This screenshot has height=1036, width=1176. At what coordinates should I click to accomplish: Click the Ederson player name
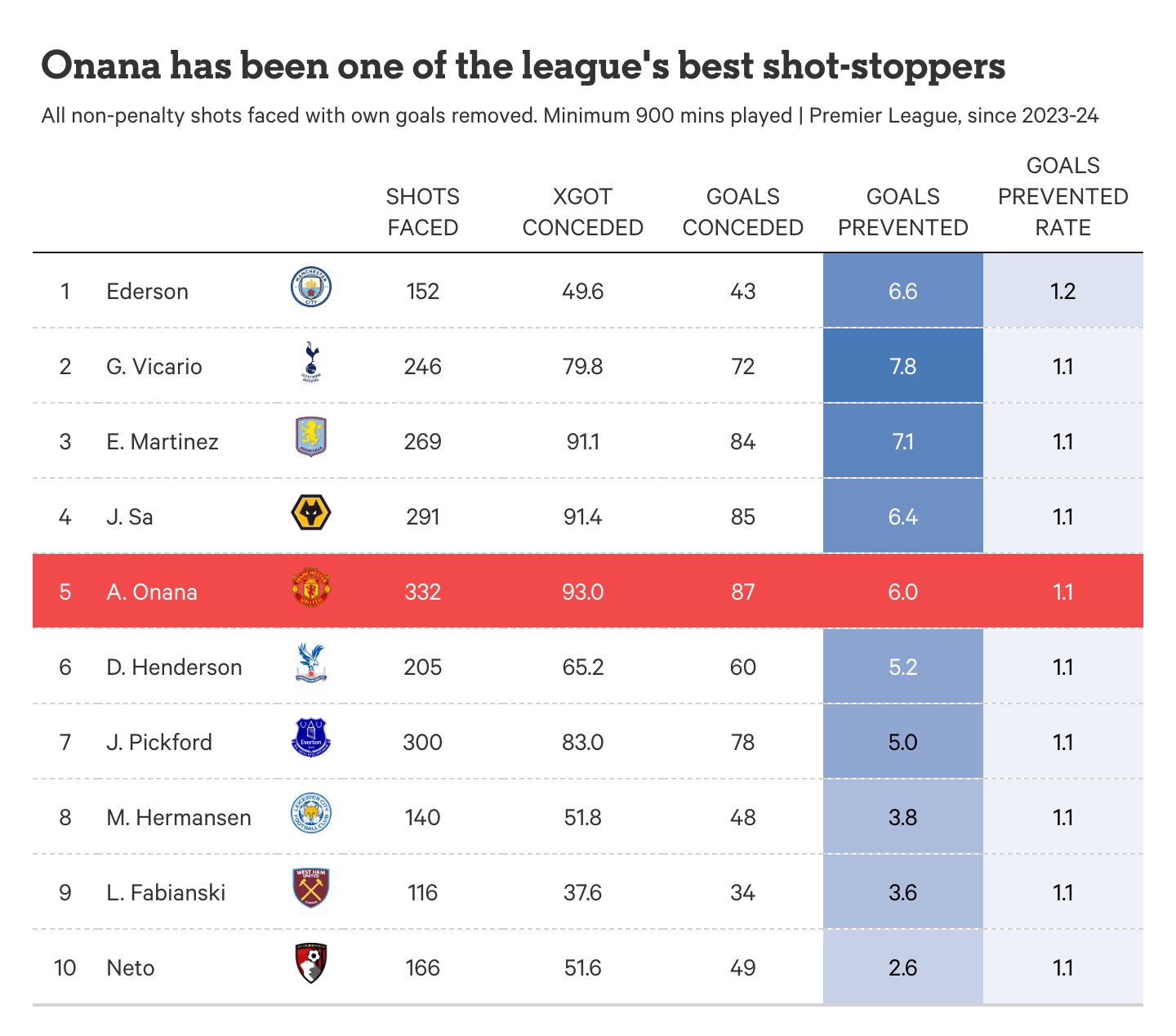point(147,292)
